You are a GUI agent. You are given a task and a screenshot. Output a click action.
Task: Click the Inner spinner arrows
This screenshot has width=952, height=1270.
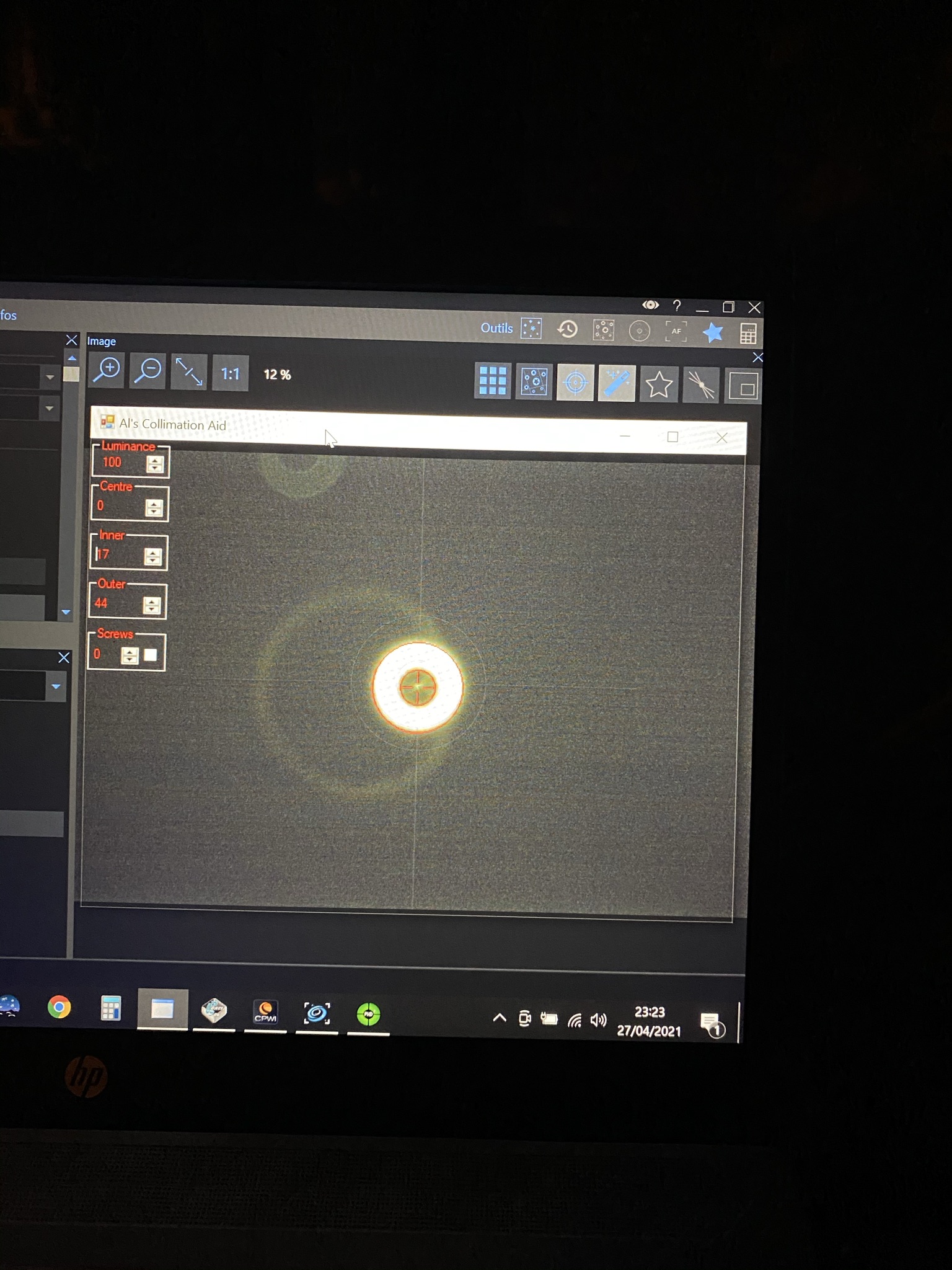(x=152, y=556)
